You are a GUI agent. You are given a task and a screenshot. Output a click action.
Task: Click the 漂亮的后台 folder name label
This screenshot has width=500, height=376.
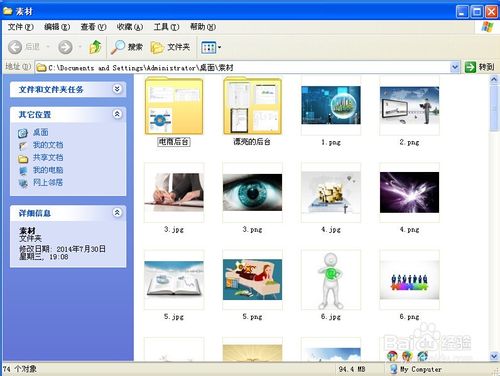point(252,142)
